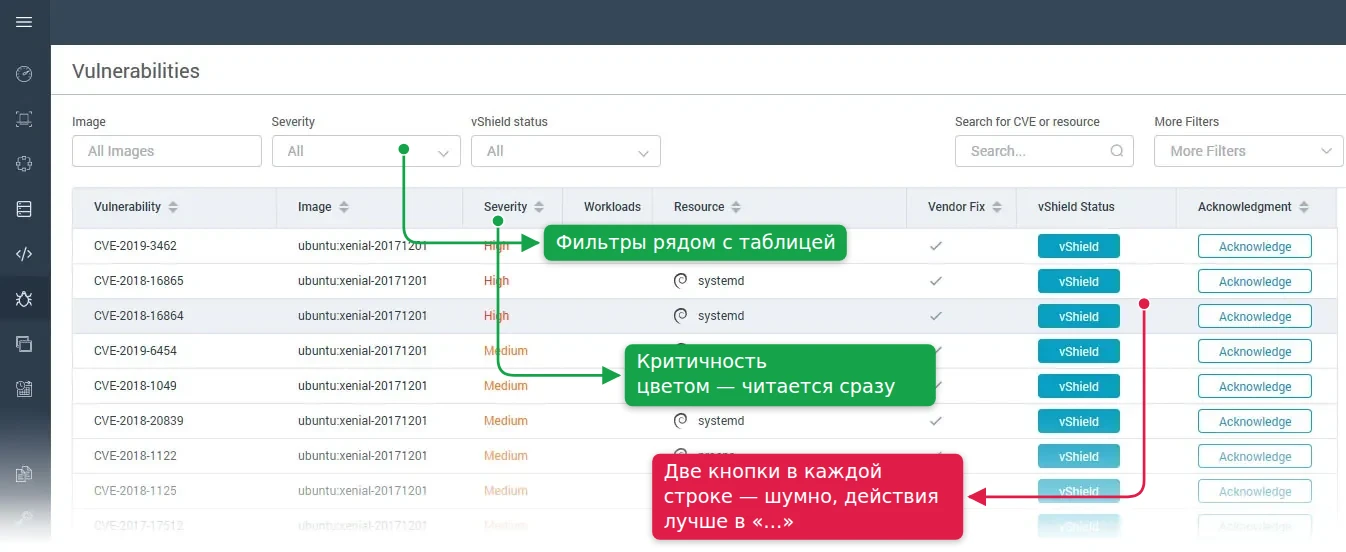Expand the More Filters dropdown
The width and height of the screenshot is (1346, 552).
click(1249, 151)
